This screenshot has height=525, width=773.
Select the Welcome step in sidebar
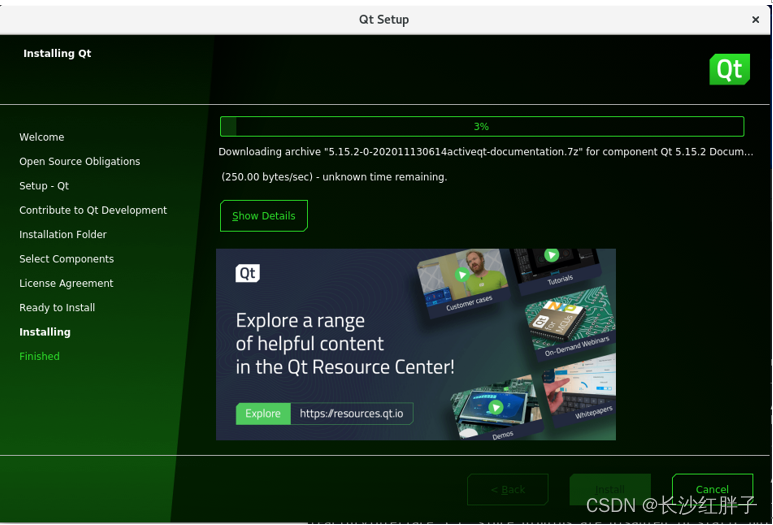coord(42,137)
